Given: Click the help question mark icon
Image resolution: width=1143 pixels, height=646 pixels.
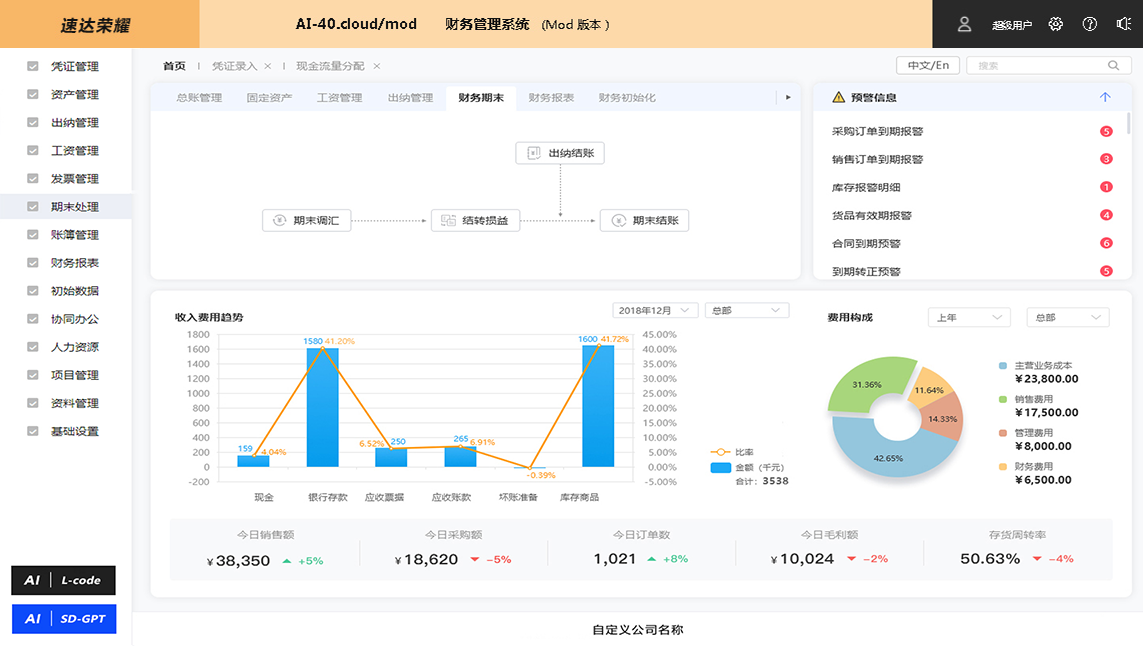Looking at the screenshot, I should pyautogui.click(x=1090, y=24).
